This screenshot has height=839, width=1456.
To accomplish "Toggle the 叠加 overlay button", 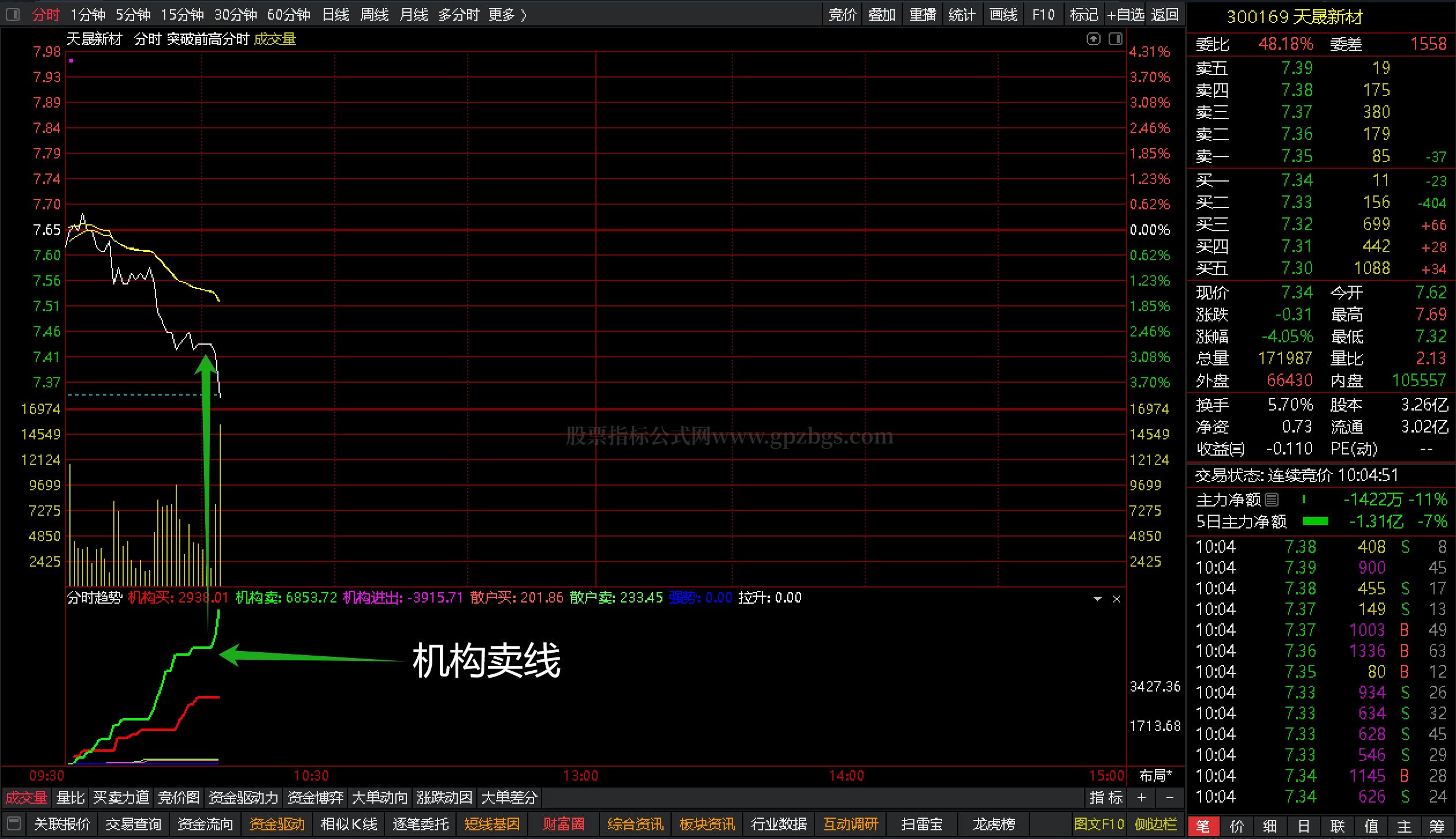I will [881, 14].
